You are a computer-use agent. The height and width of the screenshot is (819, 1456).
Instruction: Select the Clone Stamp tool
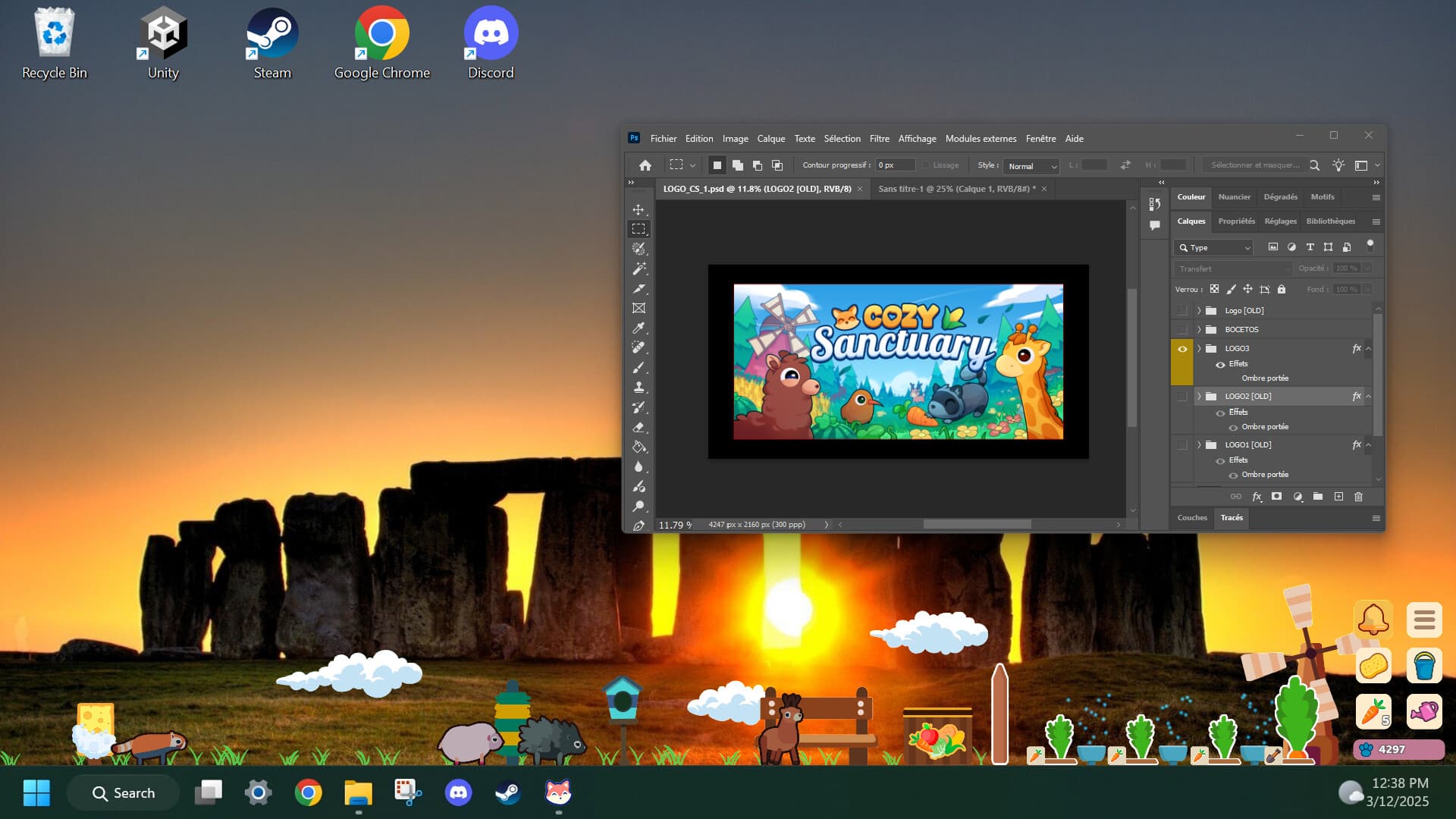point(639,387)
